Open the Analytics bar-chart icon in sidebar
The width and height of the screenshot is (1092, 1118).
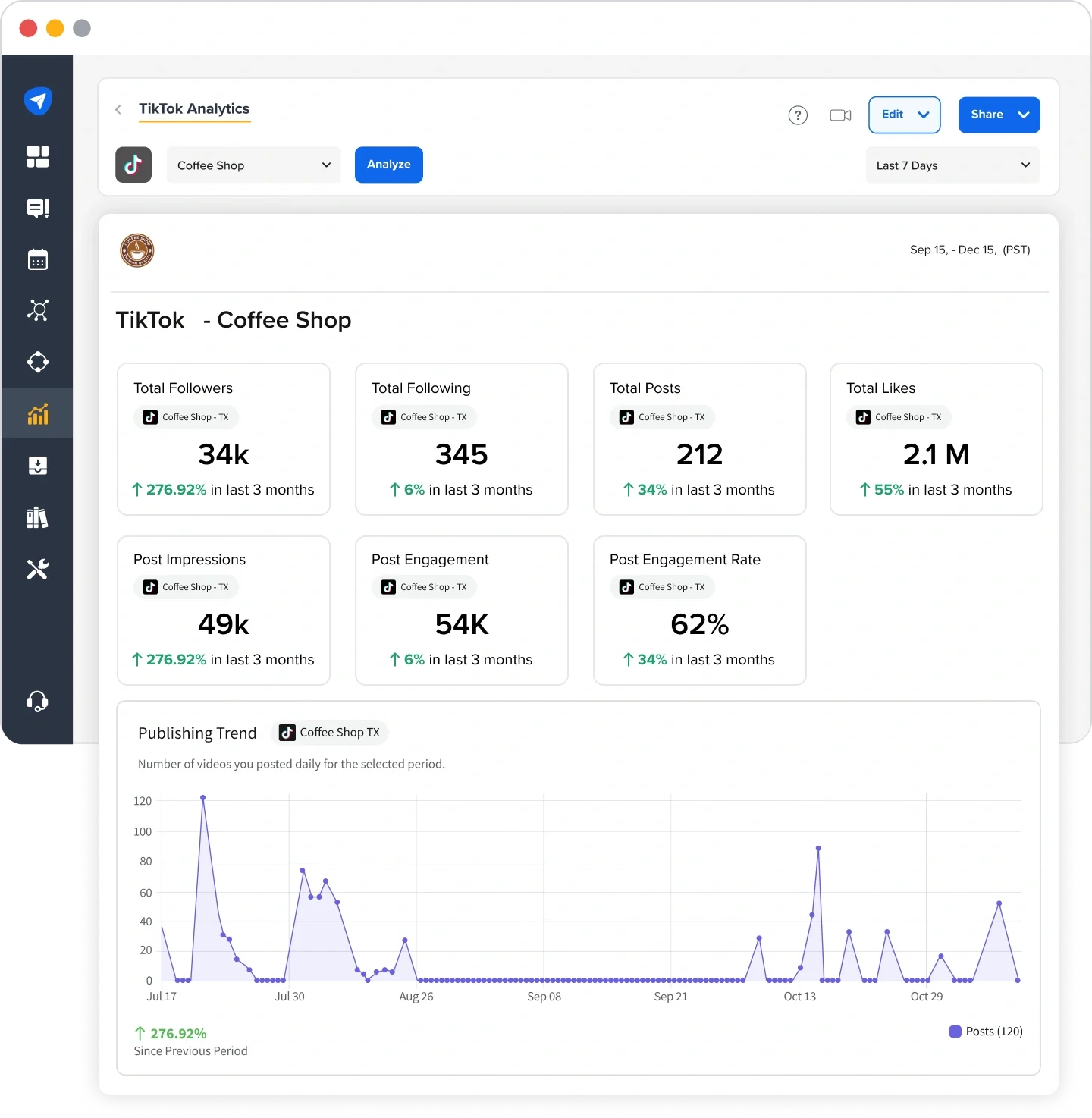(x=38, y=413)
